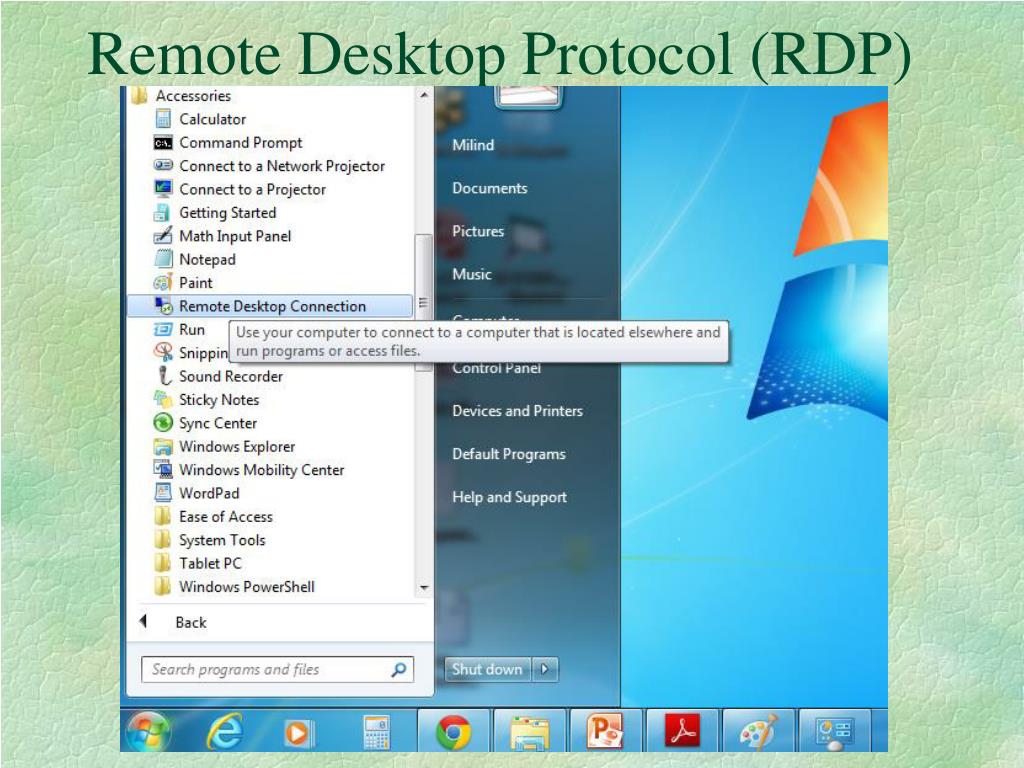Open Google Chrome from the taskbar

click(x=454, y=731)
